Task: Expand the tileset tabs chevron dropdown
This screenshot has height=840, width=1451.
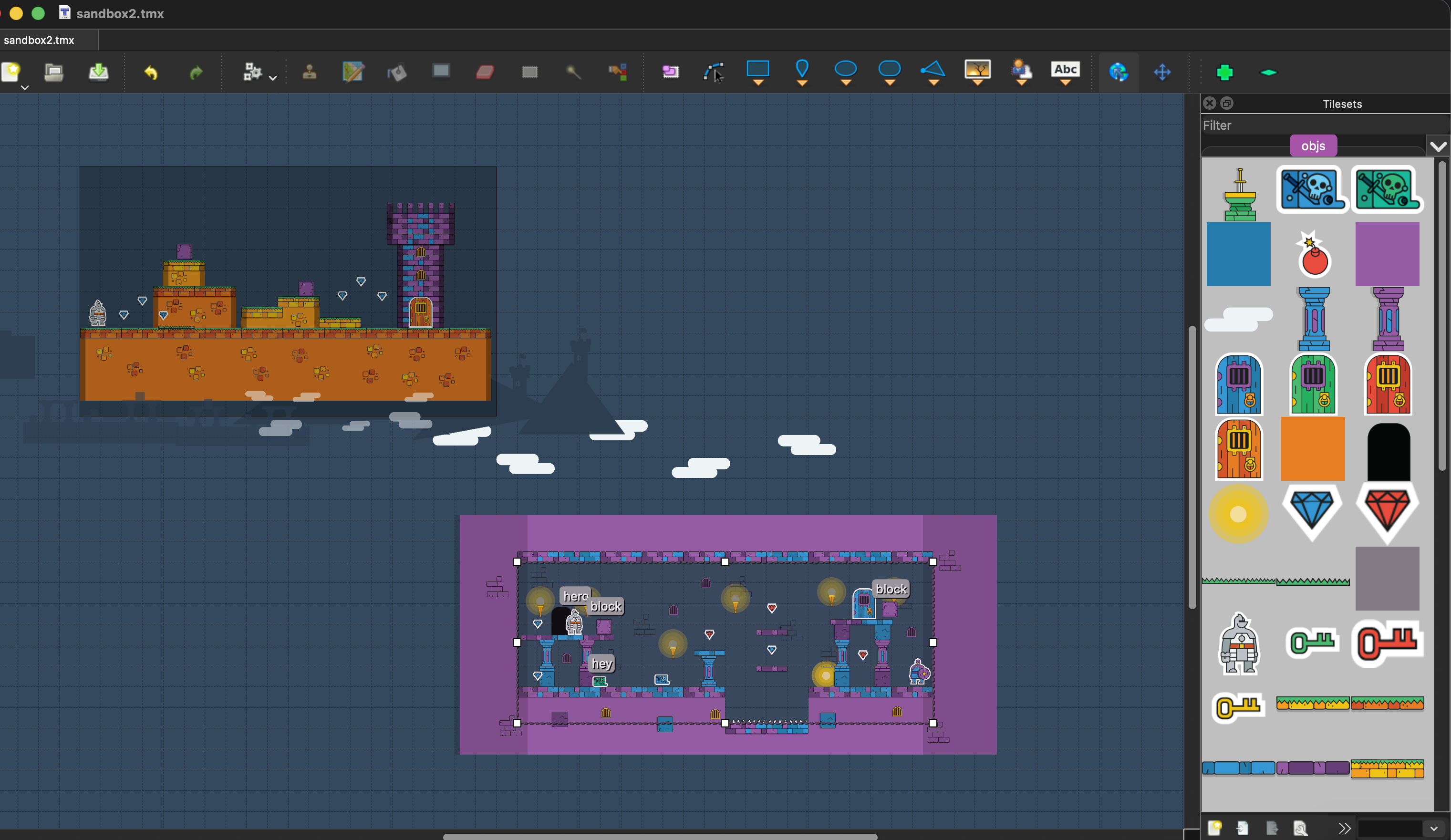Action: tap(1438, 146)
